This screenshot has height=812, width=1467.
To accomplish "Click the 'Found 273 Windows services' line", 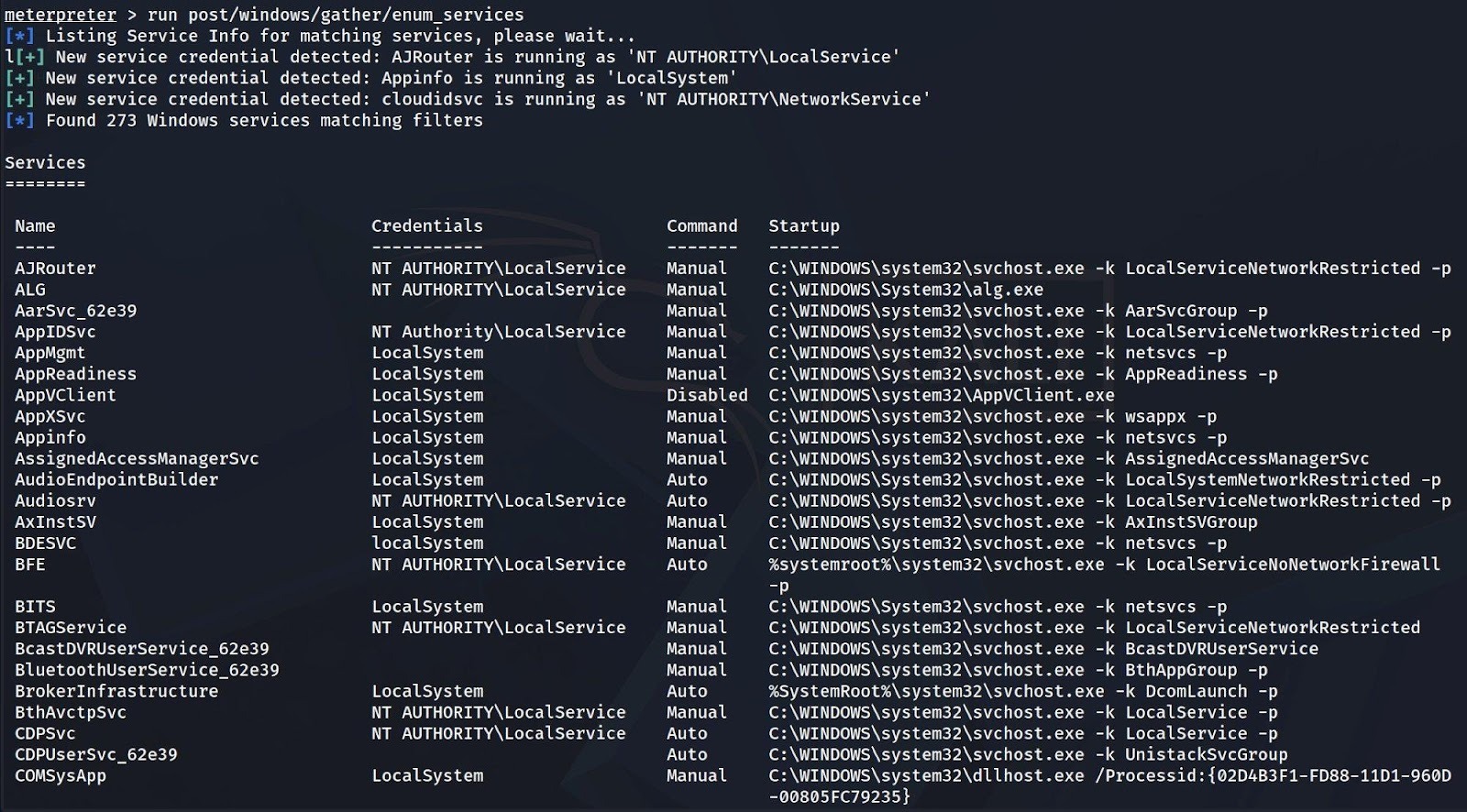I will [264, 120].
